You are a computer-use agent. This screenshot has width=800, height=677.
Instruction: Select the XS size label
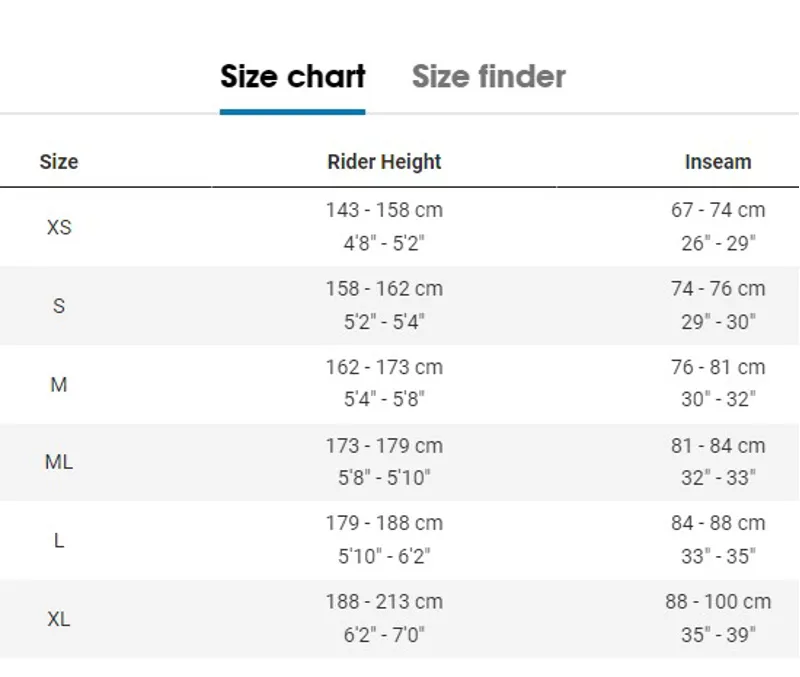coord(59,228)
